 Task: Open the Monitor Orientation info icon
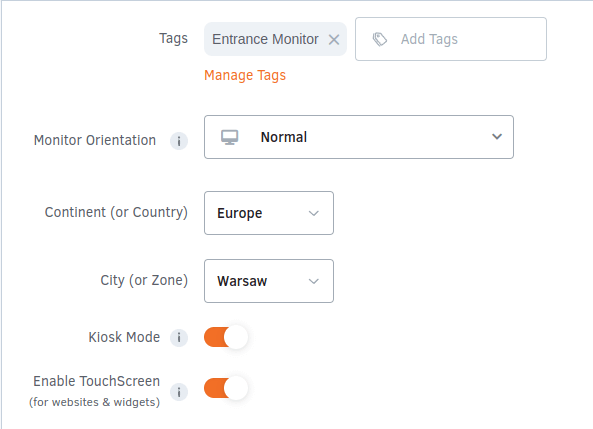tap(179, 141)
